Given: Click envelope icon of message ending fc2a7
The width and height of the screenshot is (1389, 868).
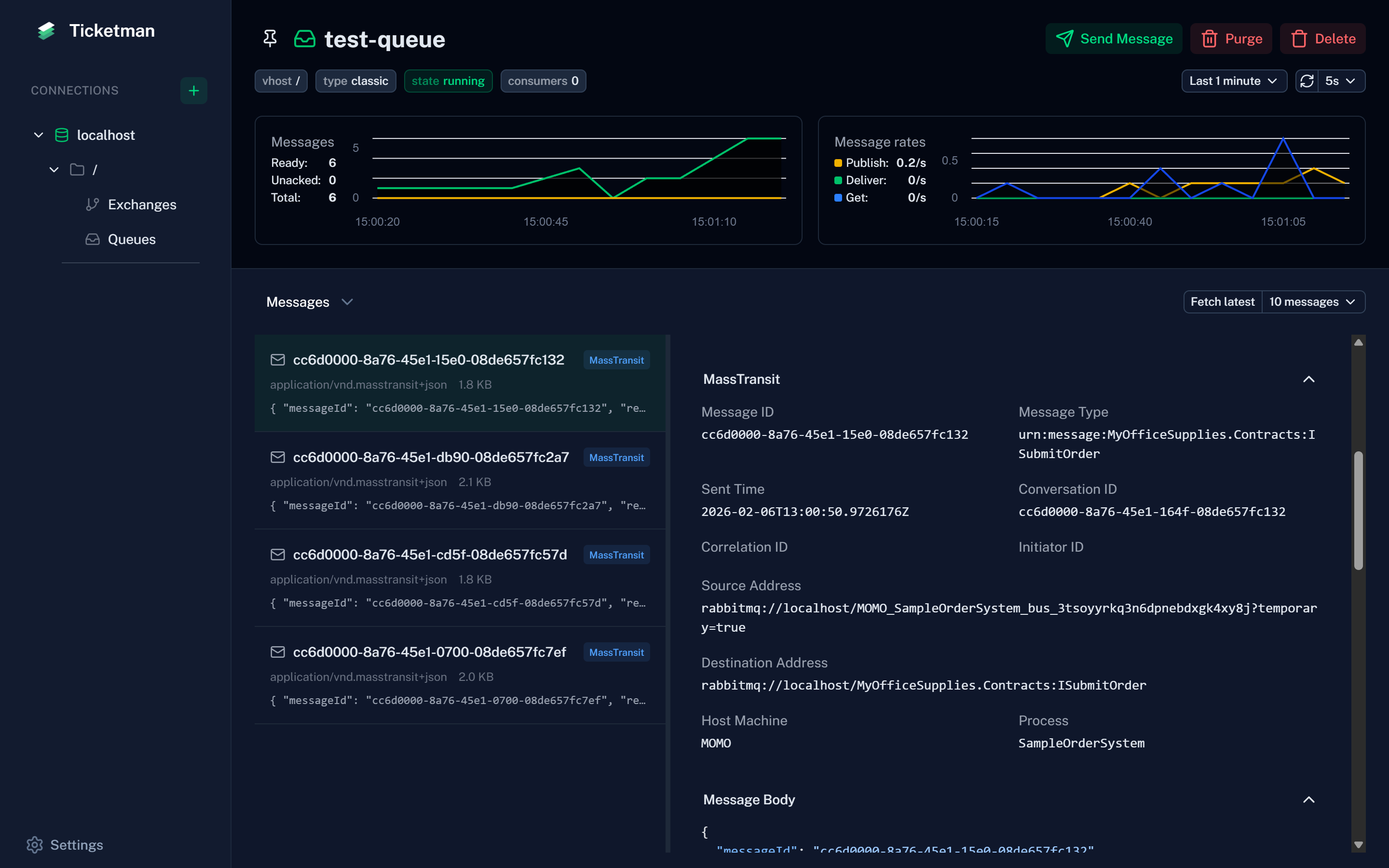Looking at the screenshot, I should 278,457.
